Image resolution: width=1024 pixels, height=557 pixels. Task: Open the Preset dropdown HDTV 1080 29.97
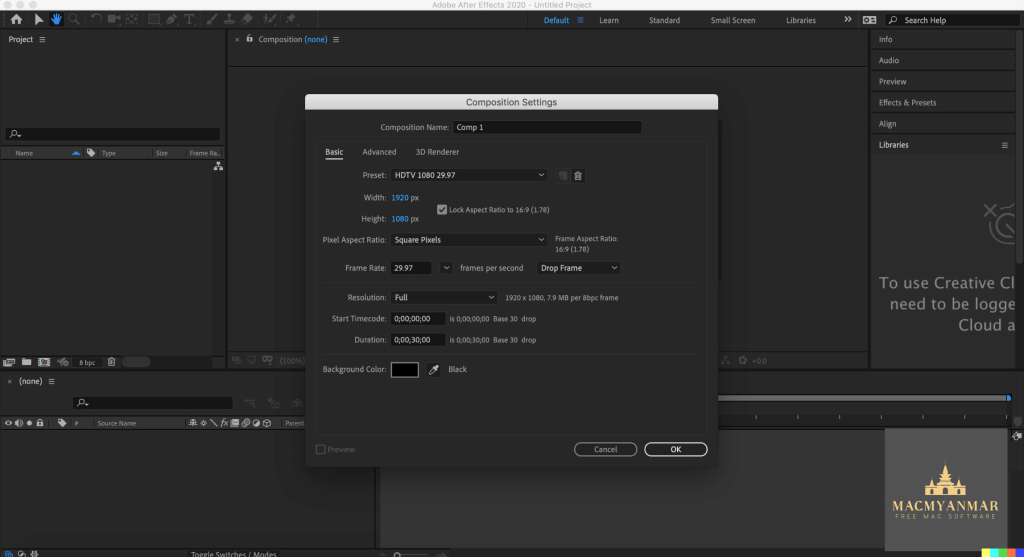pos(469,175)
